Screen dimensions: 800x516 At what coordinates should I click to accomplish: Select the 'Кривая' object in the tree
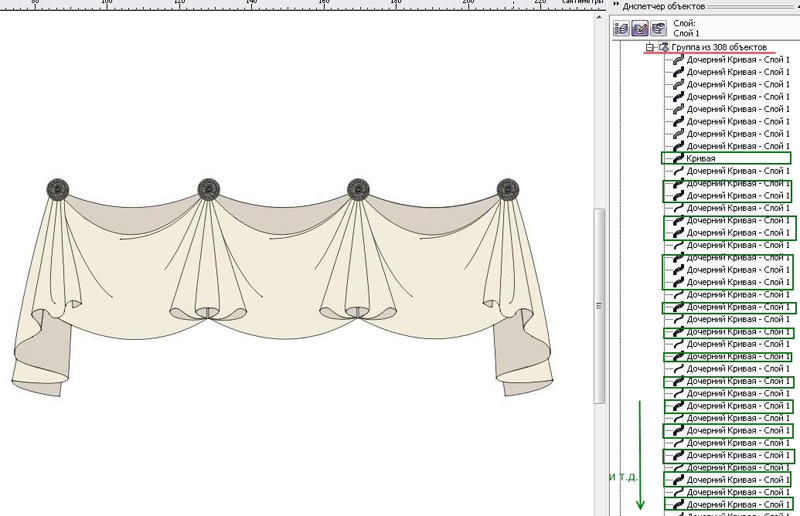pos(701,158)
